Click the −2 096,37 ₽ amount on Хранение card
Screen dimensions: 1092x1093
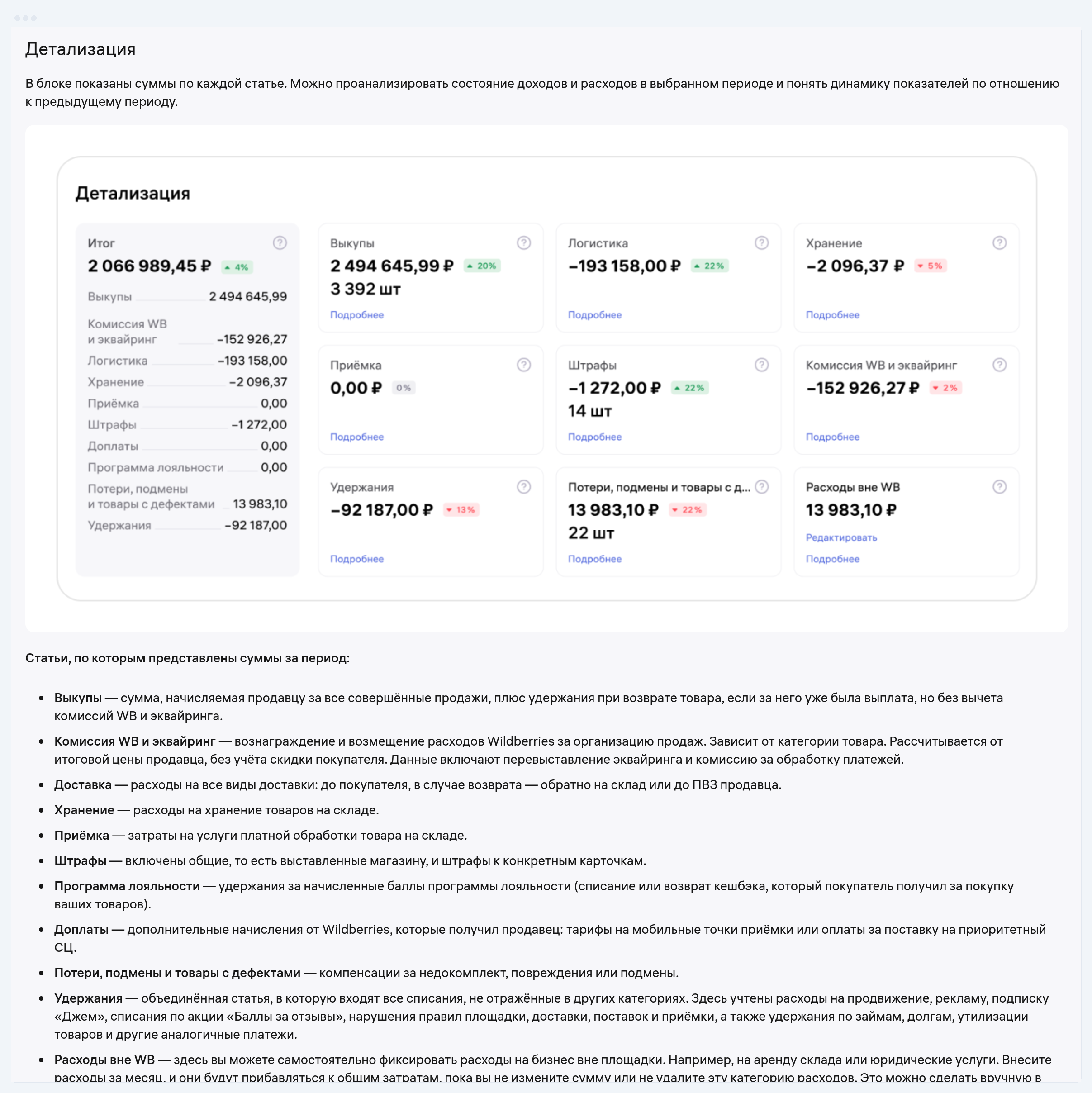pyautogui.click(x=855, y=266)
